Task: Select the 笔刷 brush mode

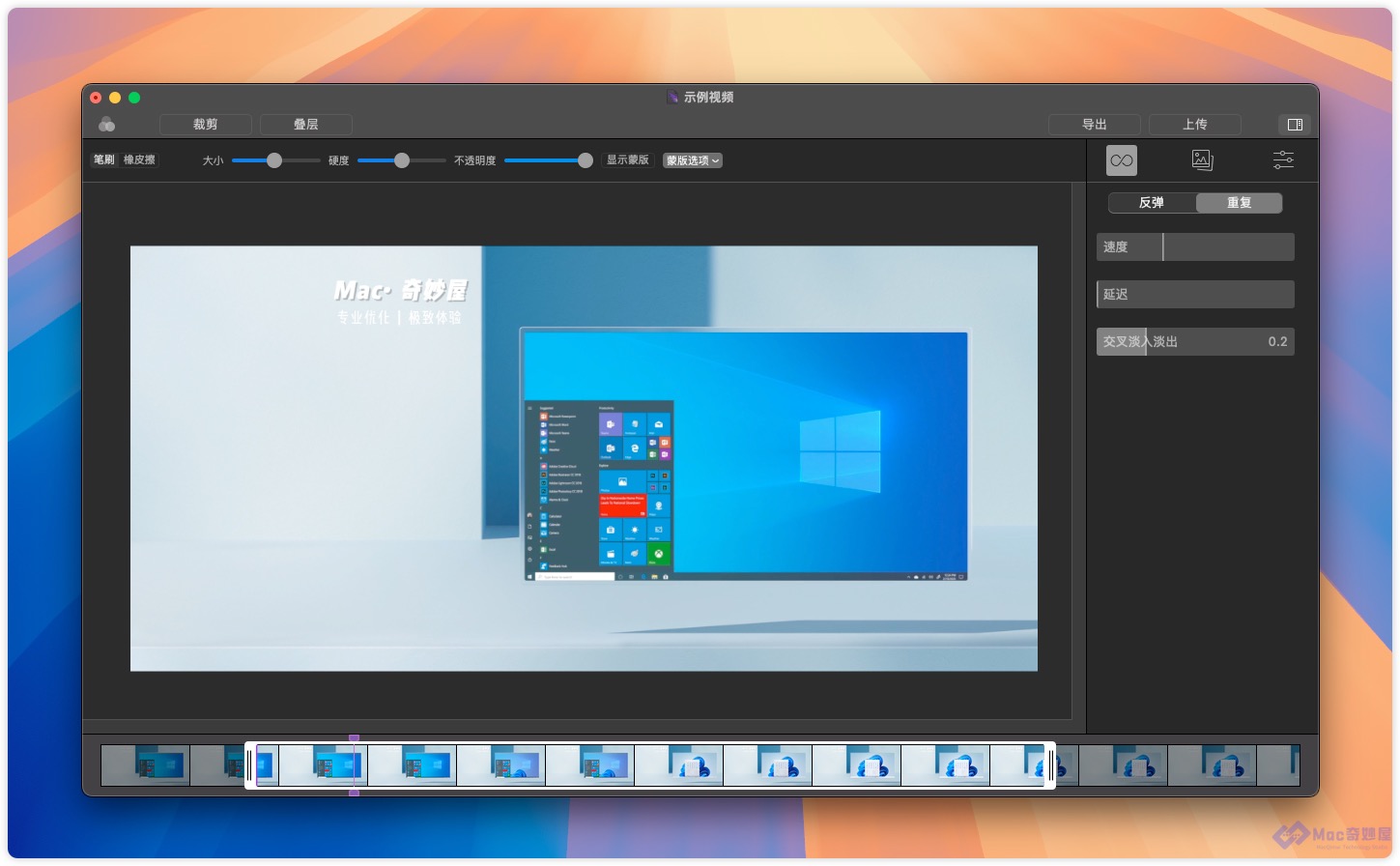Action: tap(104, 160)
